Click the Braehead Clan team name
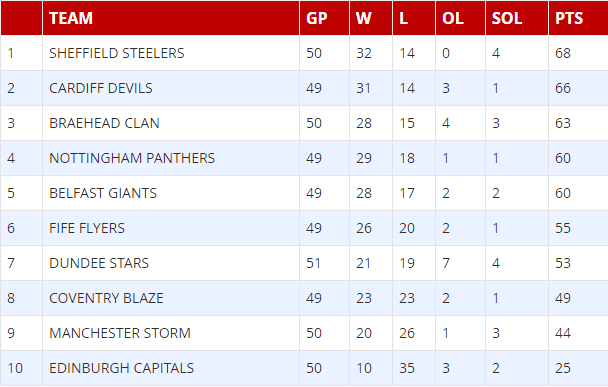608x387 pixels. 104,123
